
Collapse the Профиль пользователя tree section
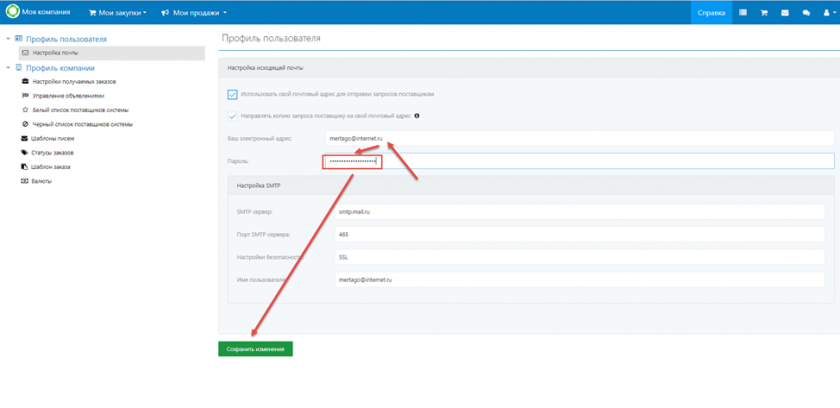click(x=8, y=39)
